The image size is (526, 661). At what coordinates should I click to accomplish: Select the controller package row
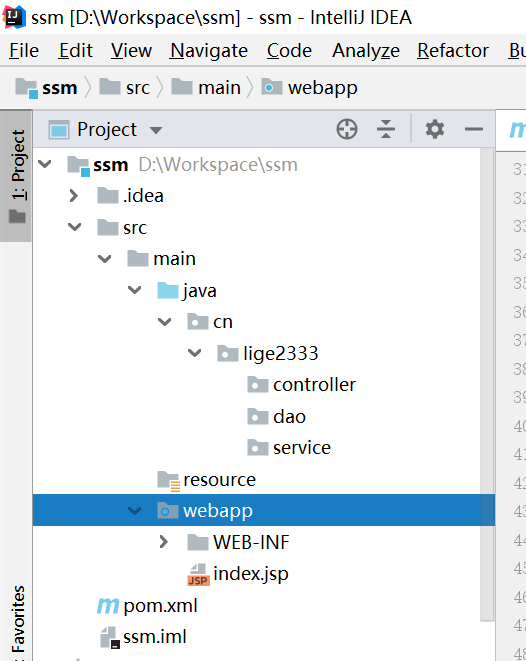(264, 384)
